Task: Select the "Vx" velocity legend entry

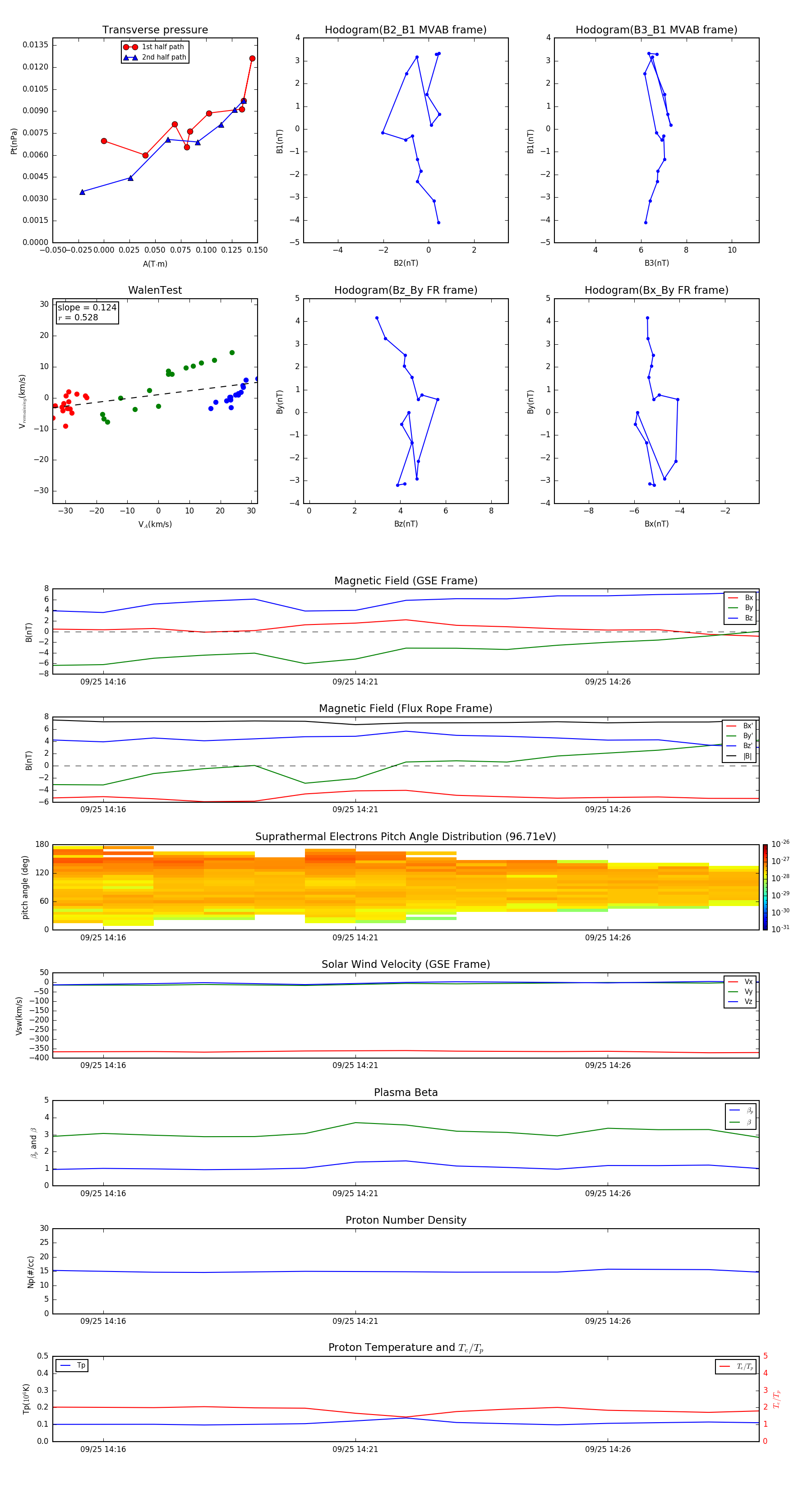Action: pos(740,982)
